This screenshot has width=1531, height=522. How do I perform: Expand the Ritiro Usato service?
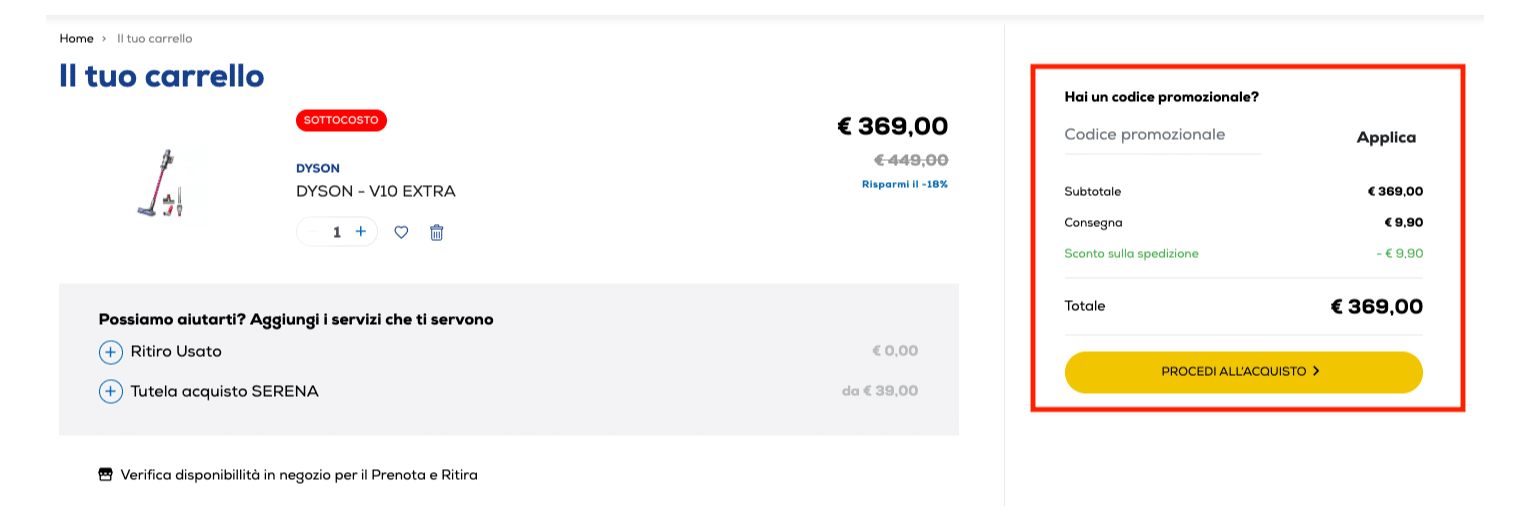110,352
